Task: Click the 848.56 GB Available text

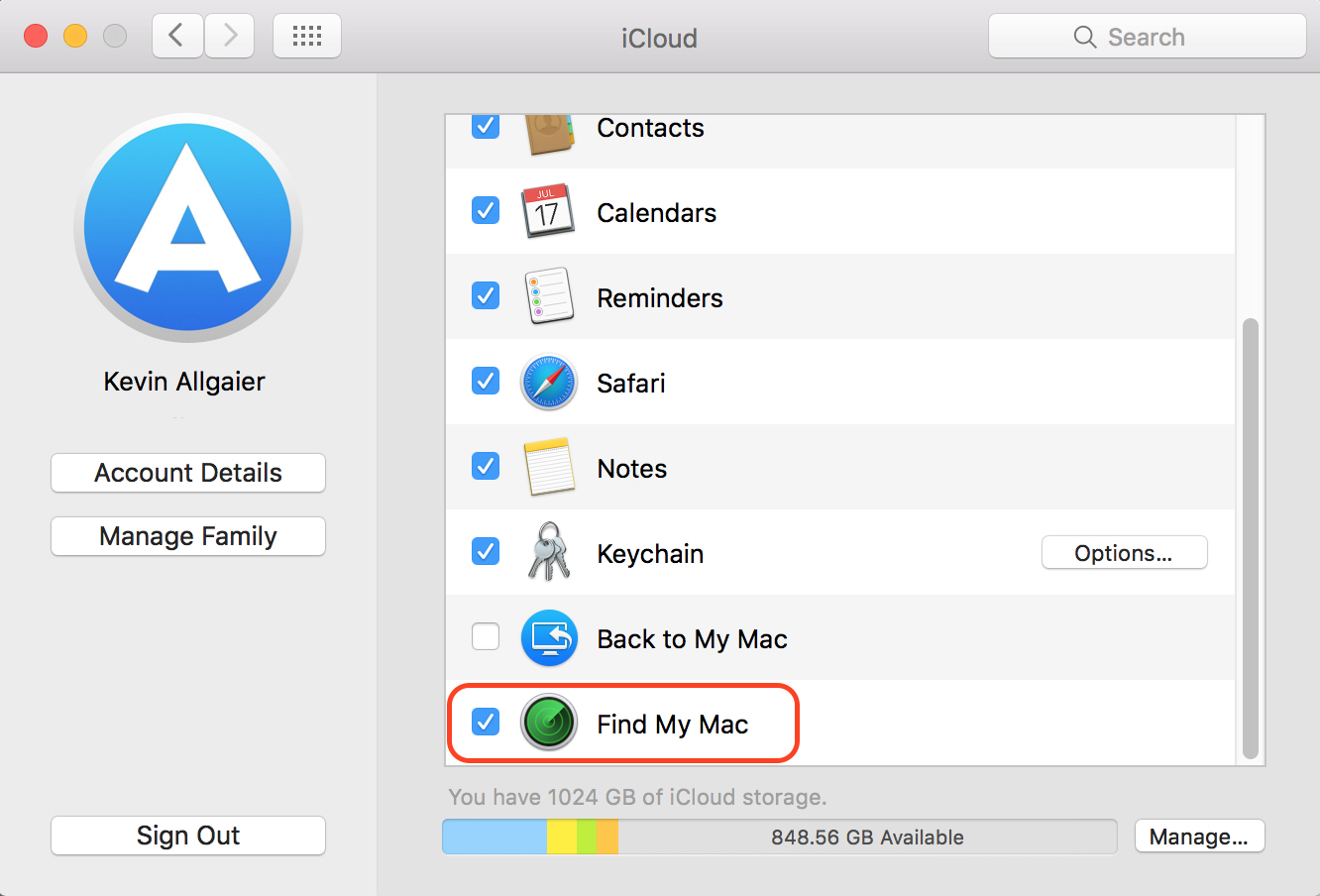Action: (x=867, y=838)
